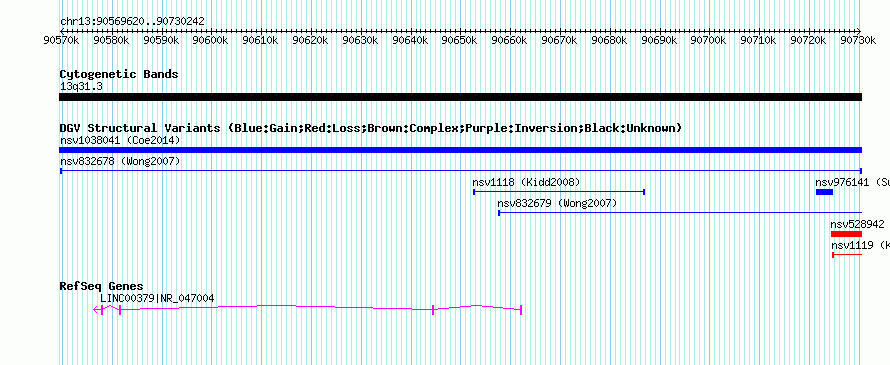The width and height of the screenshot is (890, 365).
Task: Select the thick blue nsv1038041 gain bar
Action: pyautogui.click(x=460, y=150)
